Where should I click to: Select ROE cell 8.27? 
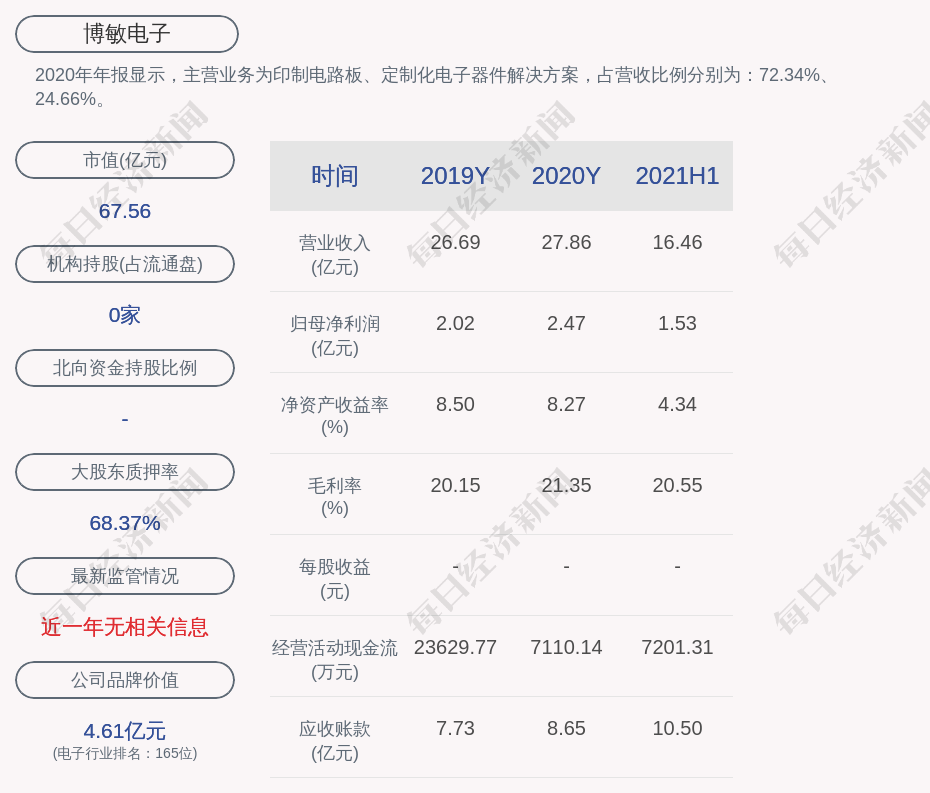tap(566, 405)
